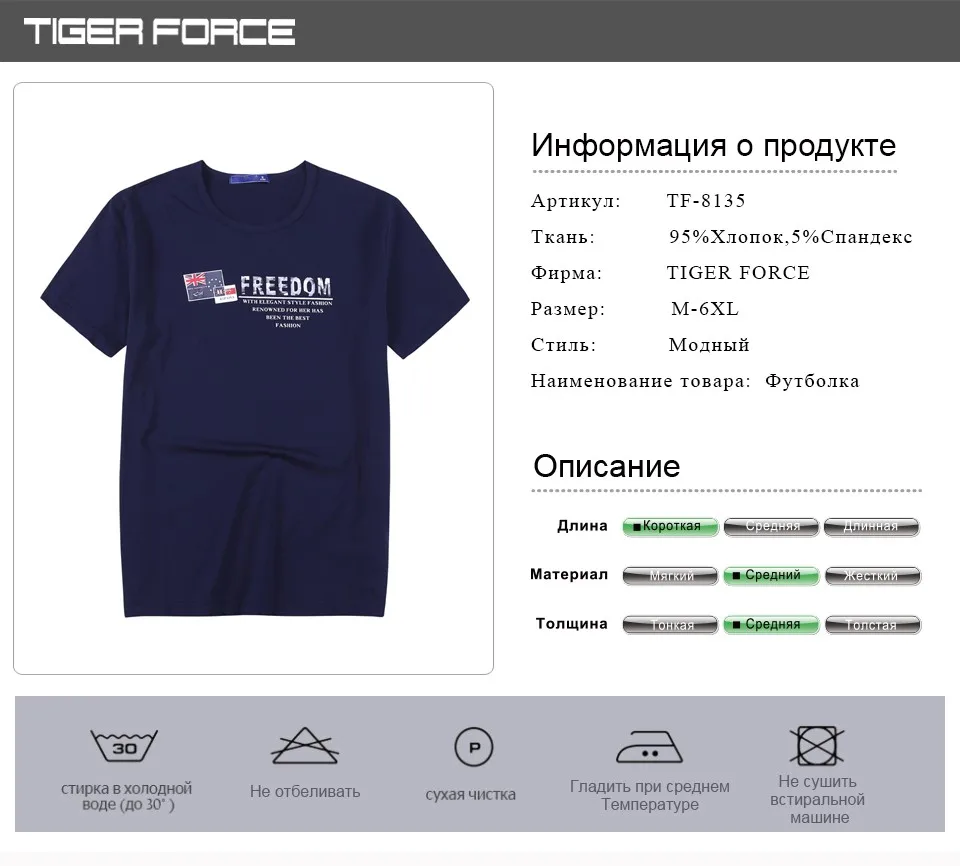Click the Информация о продукте heading
The width and height of the screenshot is (960, 866).
(x=713, y=145)
